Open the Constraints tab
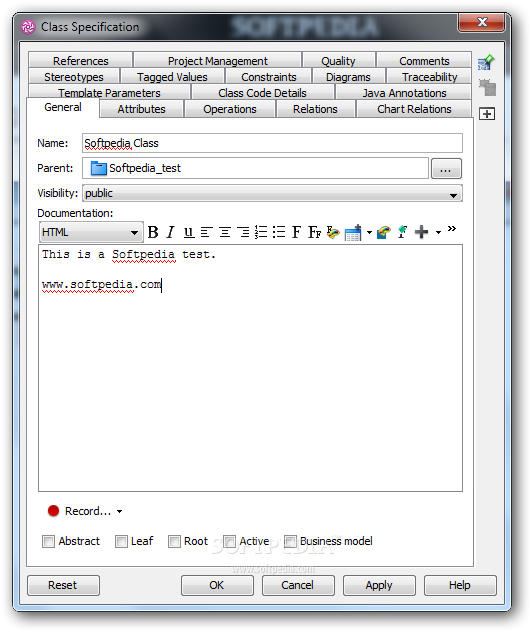532x632 pixels. (x=269, y=77)
